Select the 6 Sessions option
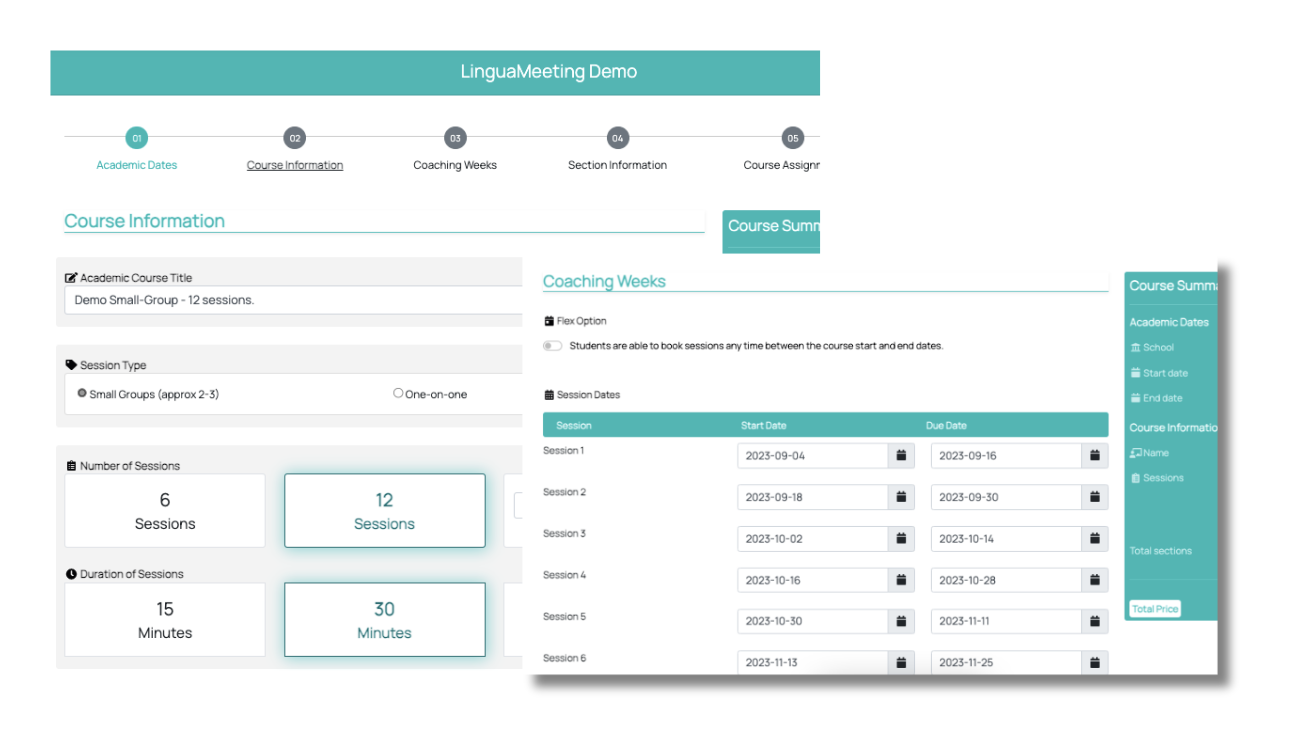The height and width of the screenshot is (752, 1303). click(x=165, y=511)
